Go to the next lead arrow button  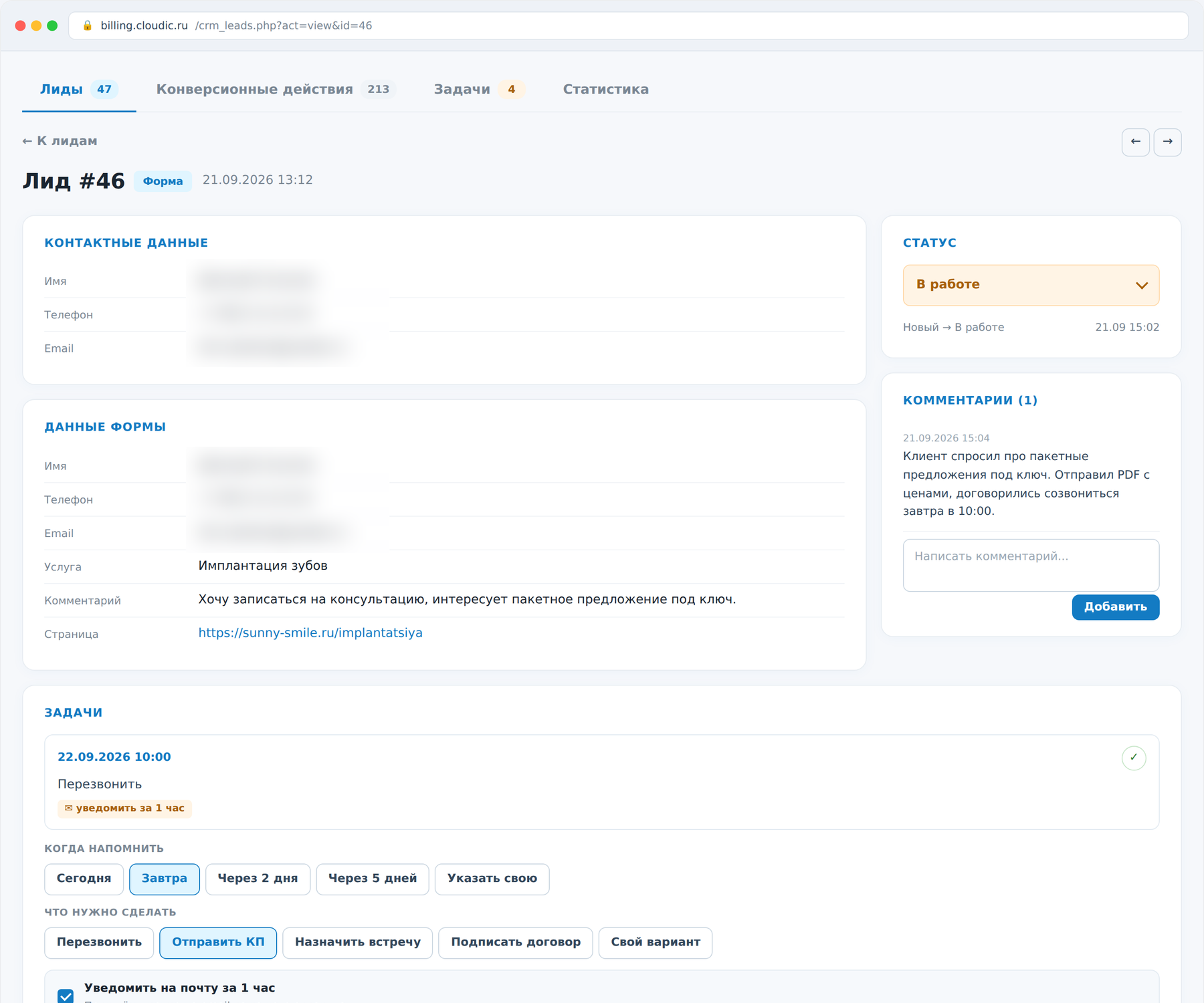click(1167, 142)
